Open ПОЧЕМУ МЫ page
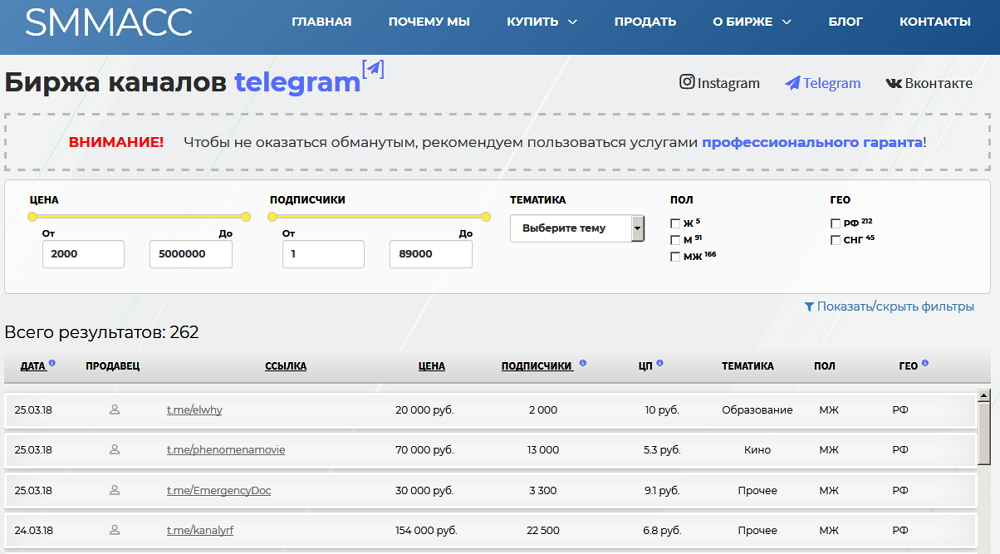This screenshot has width=1000, height=554. pyautogui.click(x=429, y=22)
